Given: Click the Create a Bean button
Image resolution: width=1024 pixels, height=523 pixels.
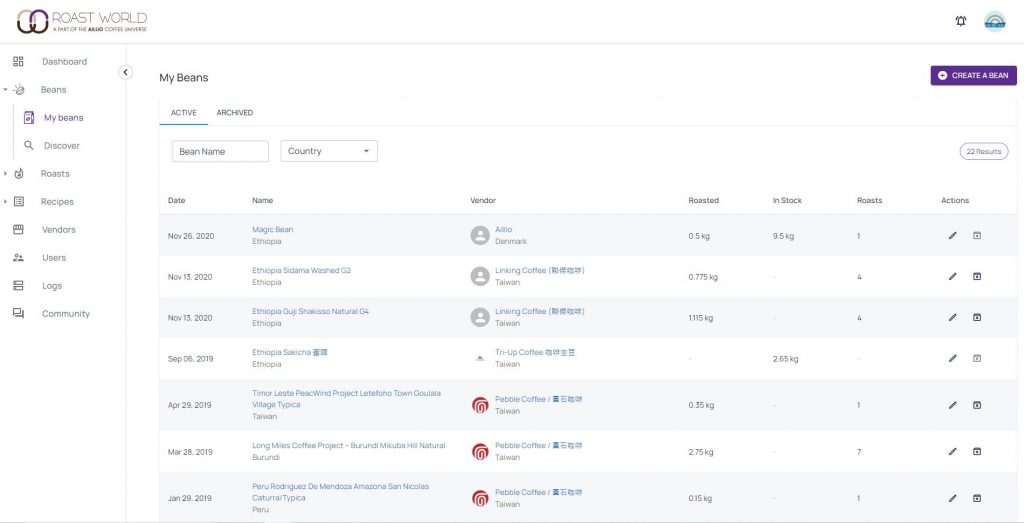Looking at the screenshot, I should tap(973, 75).
